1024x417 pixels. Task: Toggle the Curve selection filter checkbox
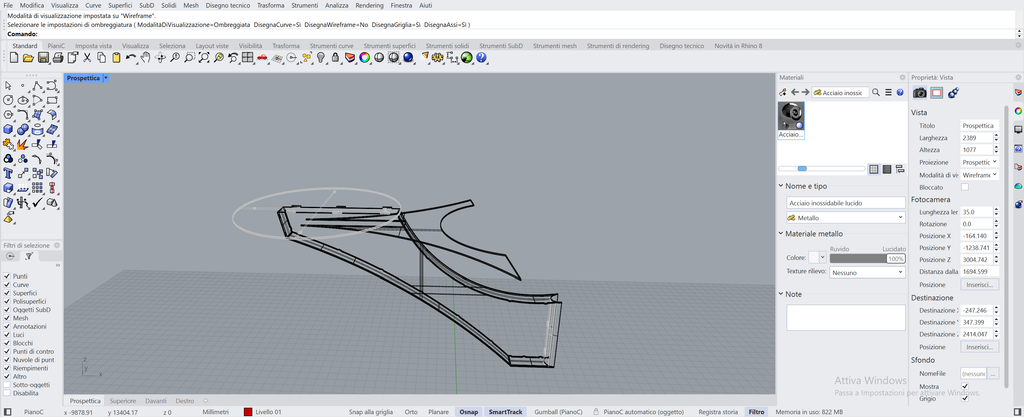pos(7,285)
